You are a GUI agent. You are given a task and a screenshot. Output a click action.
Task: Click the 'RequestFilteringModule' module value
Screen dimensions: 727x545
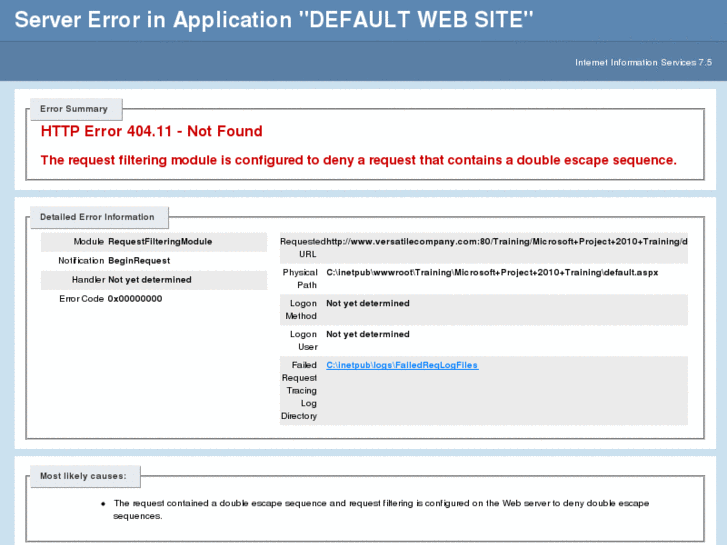(x=160, y=242)
